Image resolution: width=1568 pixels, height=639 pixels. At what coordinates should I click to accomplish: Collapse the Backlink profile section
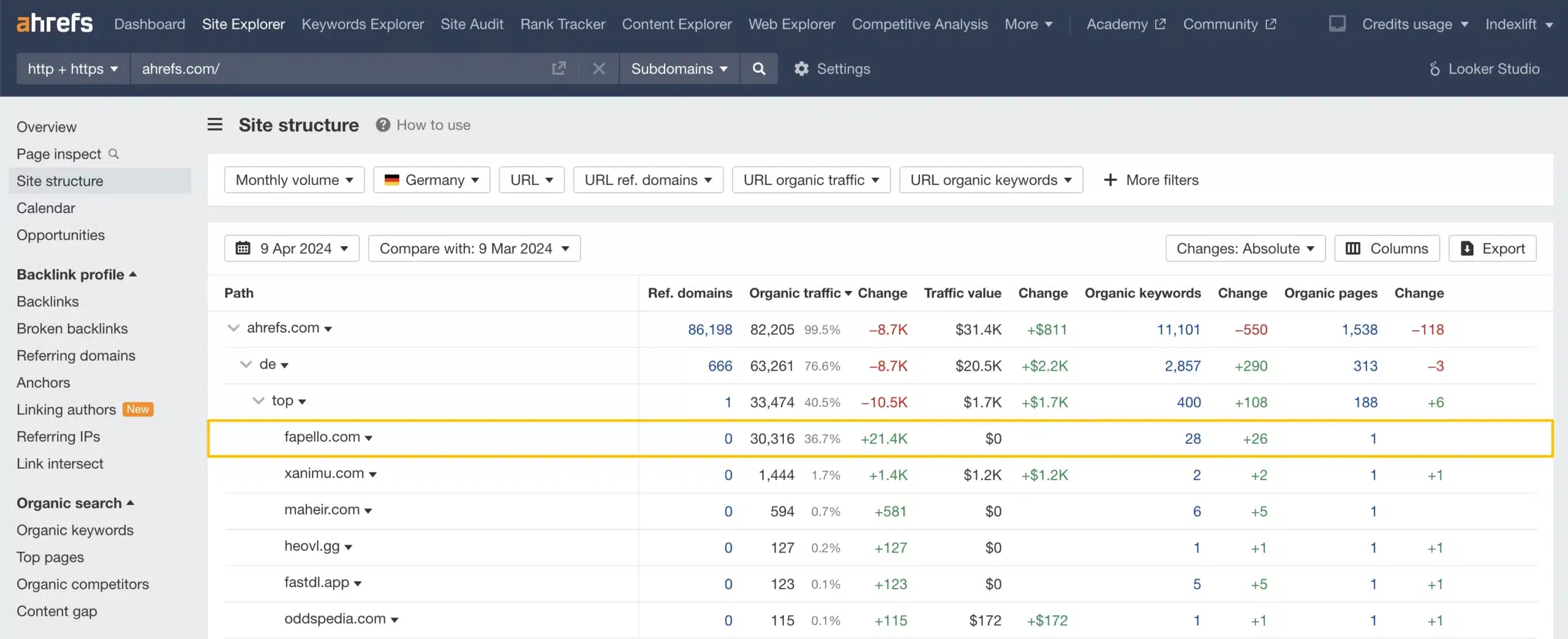pyautogui.click(x=77, y=274)
